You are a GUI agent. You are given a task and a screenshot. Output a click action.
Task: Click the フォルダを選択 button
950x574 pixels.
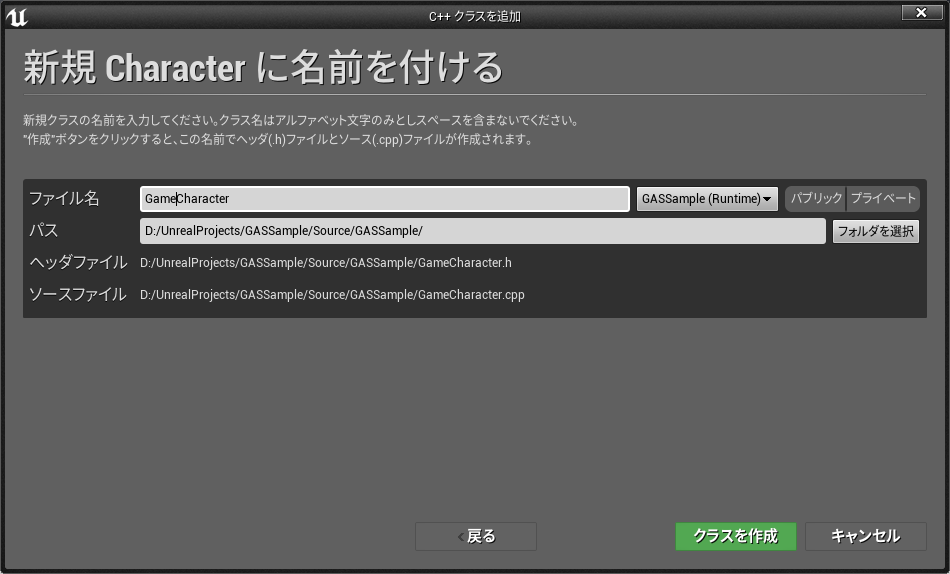click(875, 231)
